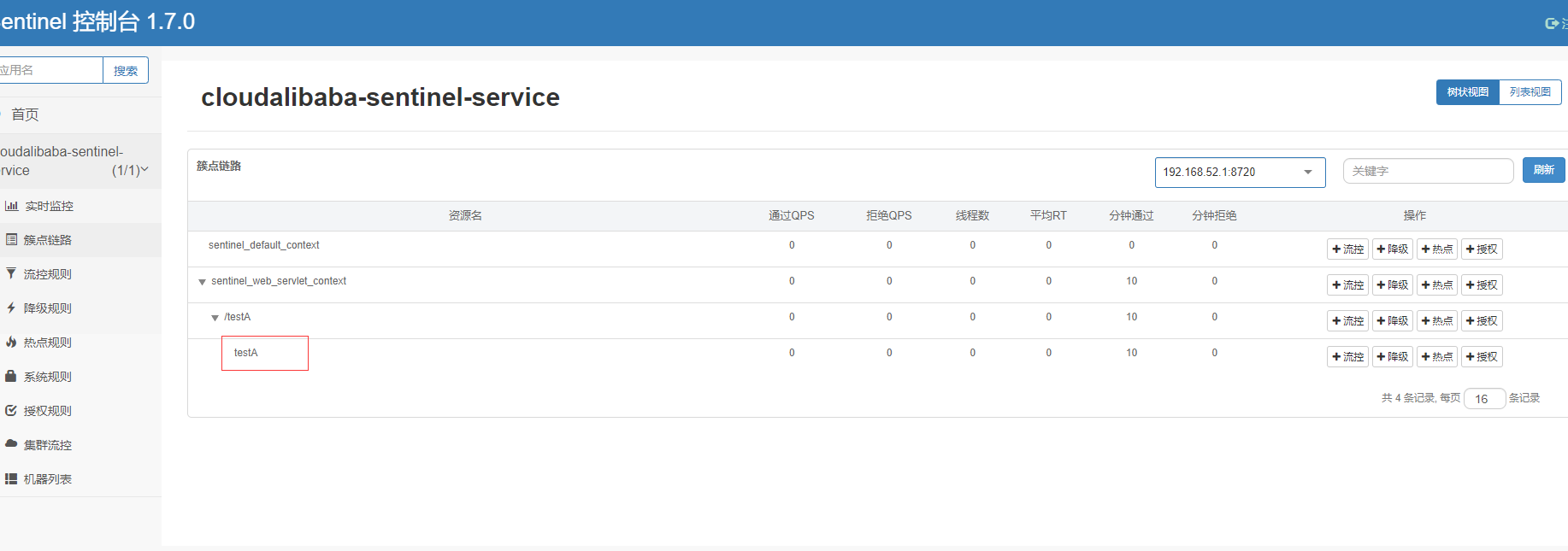Image resolution: width=1568 pixels, height=551 pixels.
Task: Add 热点 rule for the boxed testA row
Action: click(x=1436, y=357)
